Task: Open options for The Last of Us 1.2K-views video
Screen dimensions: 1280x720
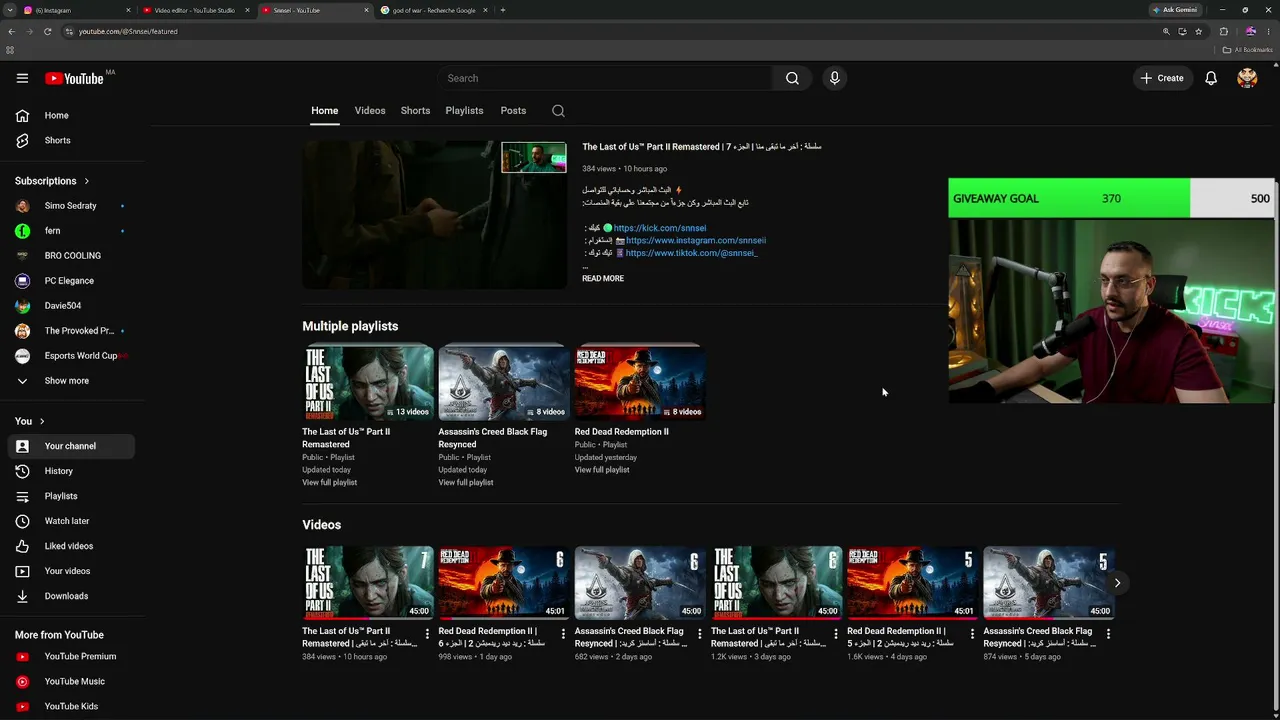Action: pyautogui.click(x=836, y=634)
